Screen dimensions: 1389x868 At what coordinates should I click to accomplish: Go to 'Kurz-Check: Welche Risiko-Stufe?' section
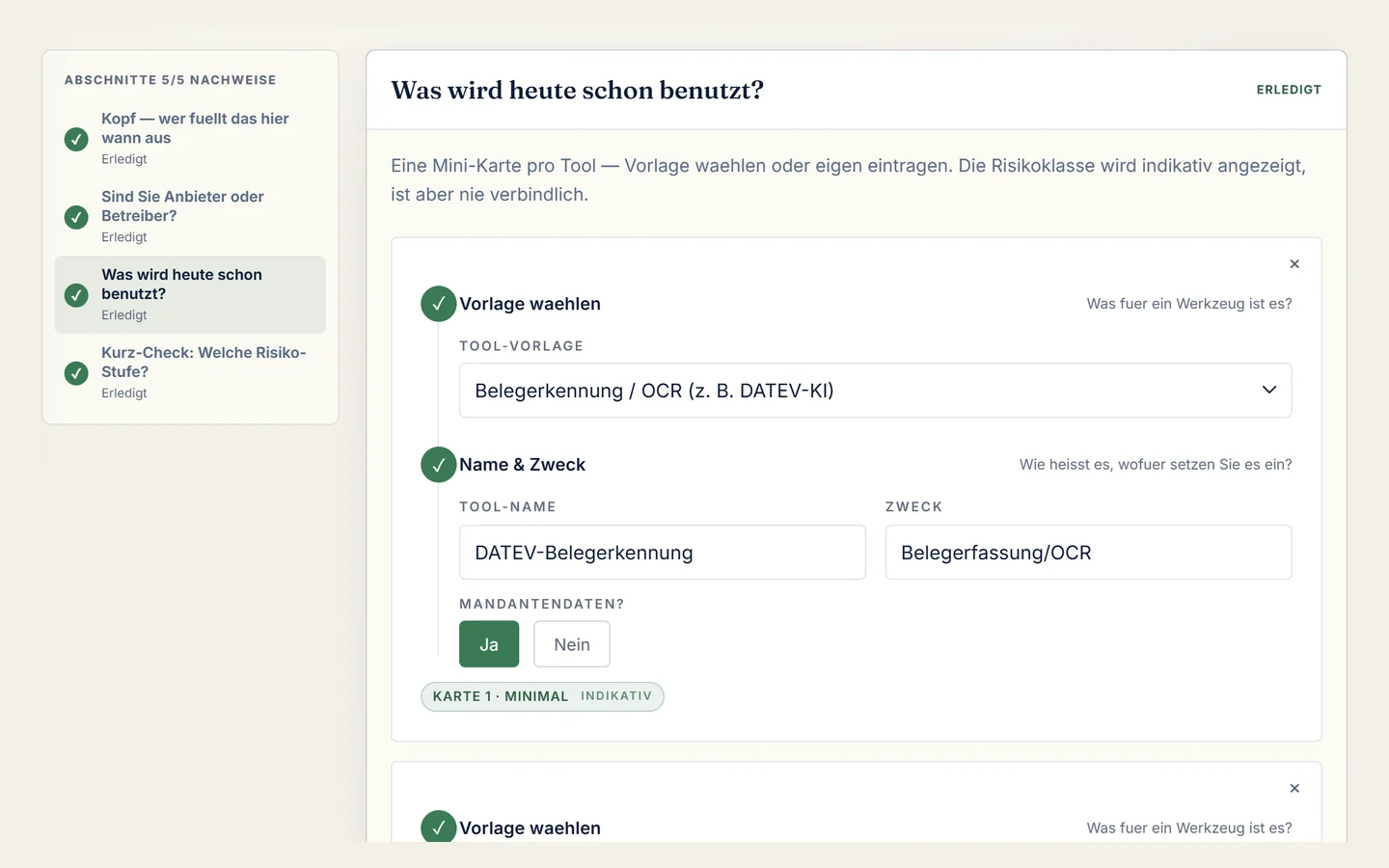tap(190, 373)
